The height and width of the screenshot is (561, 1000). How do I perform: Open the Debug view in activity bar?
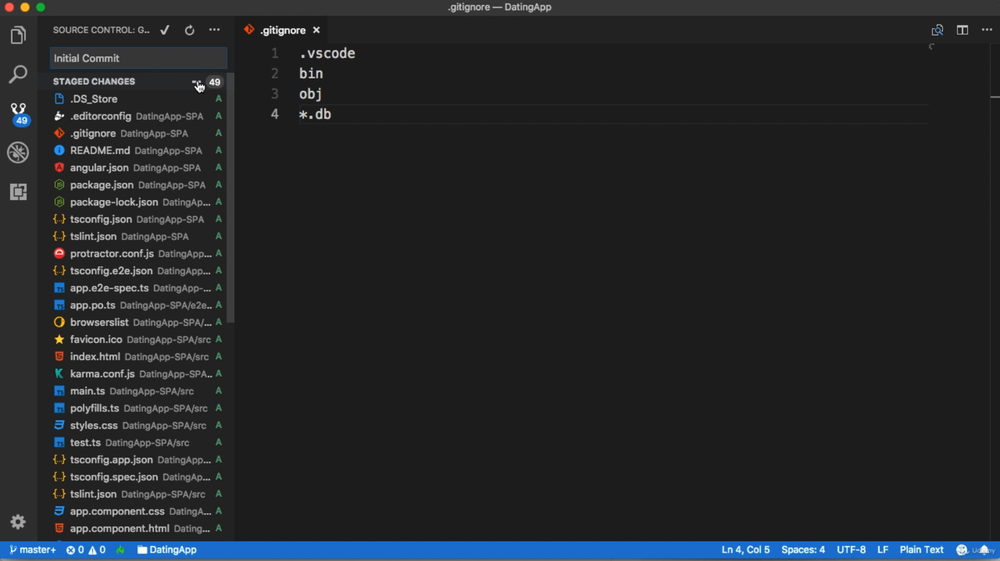[18, 152]
